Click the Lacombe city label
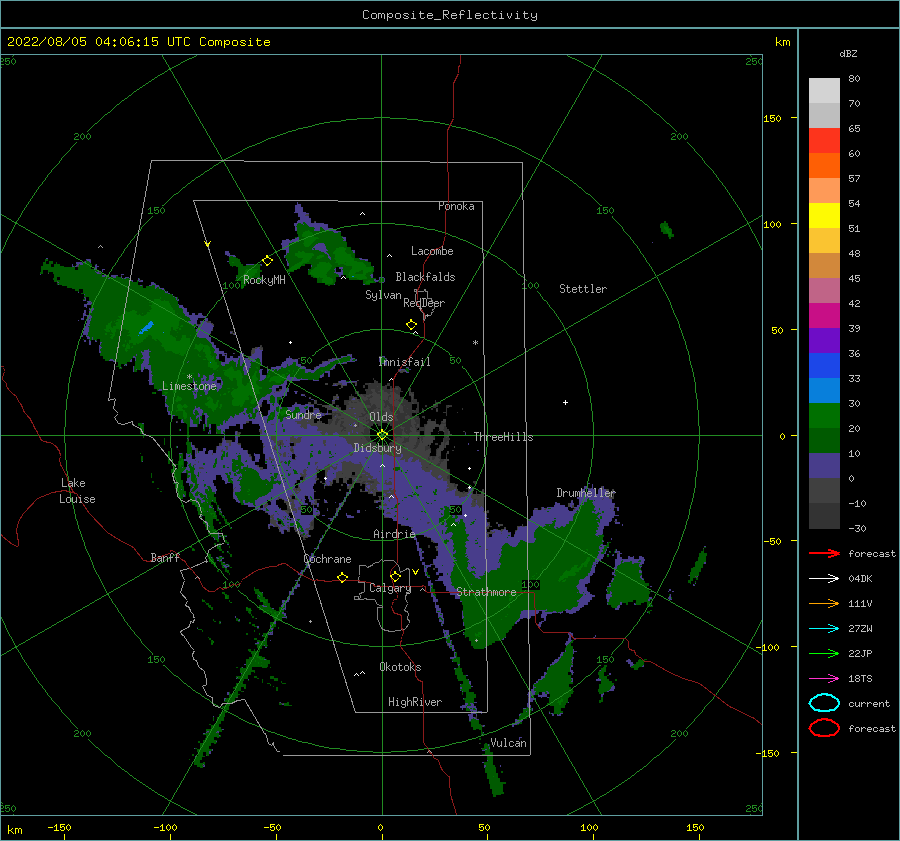The width and height of the screenshot is (900, 841). [x=432, y=251]
